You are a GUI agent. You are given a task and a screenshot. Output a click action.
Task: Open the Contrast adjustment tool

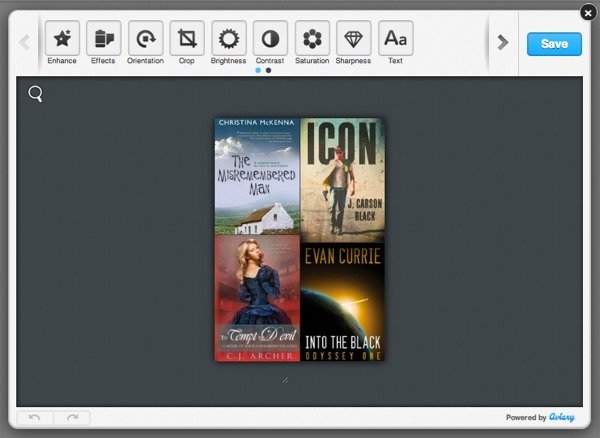(270, 38)
